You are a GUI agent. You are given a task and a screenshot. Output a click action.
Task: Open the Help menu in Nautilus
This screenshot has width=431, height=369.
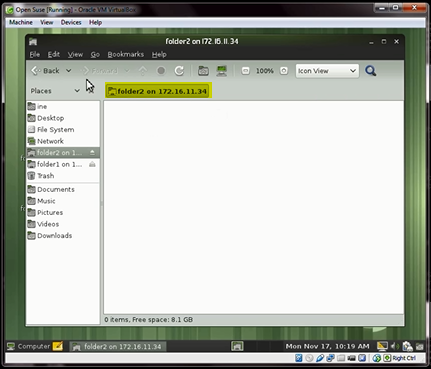(159, 54)
